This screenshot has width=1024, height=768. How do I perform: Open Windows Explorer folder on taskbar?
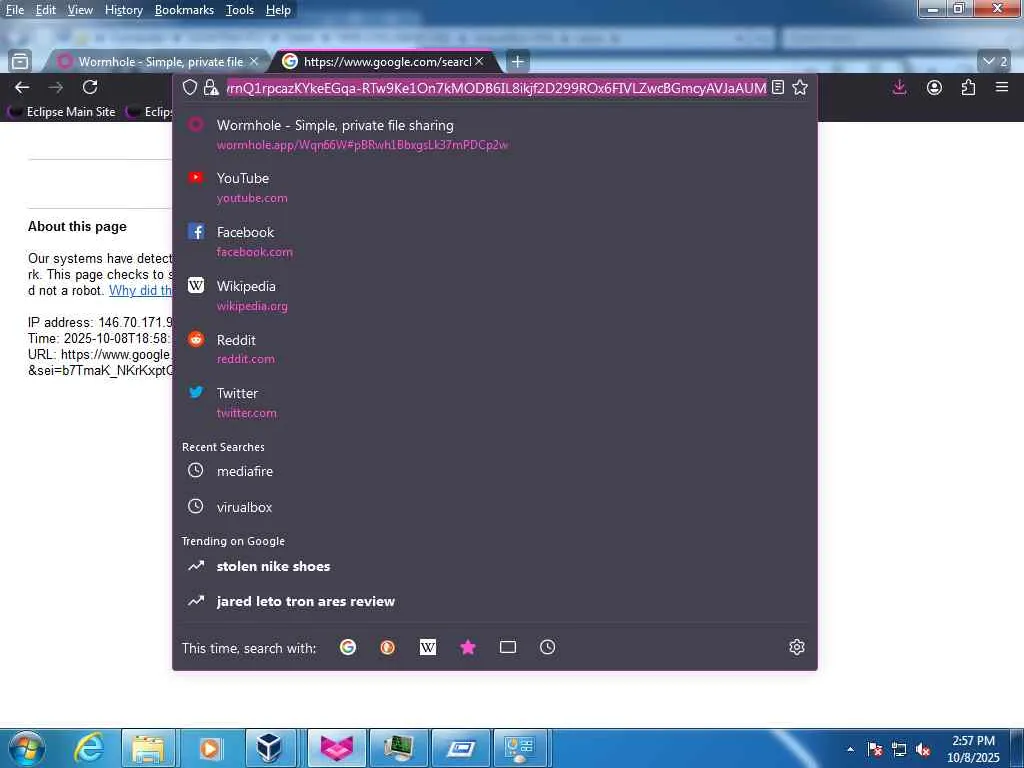click(148, 748)
